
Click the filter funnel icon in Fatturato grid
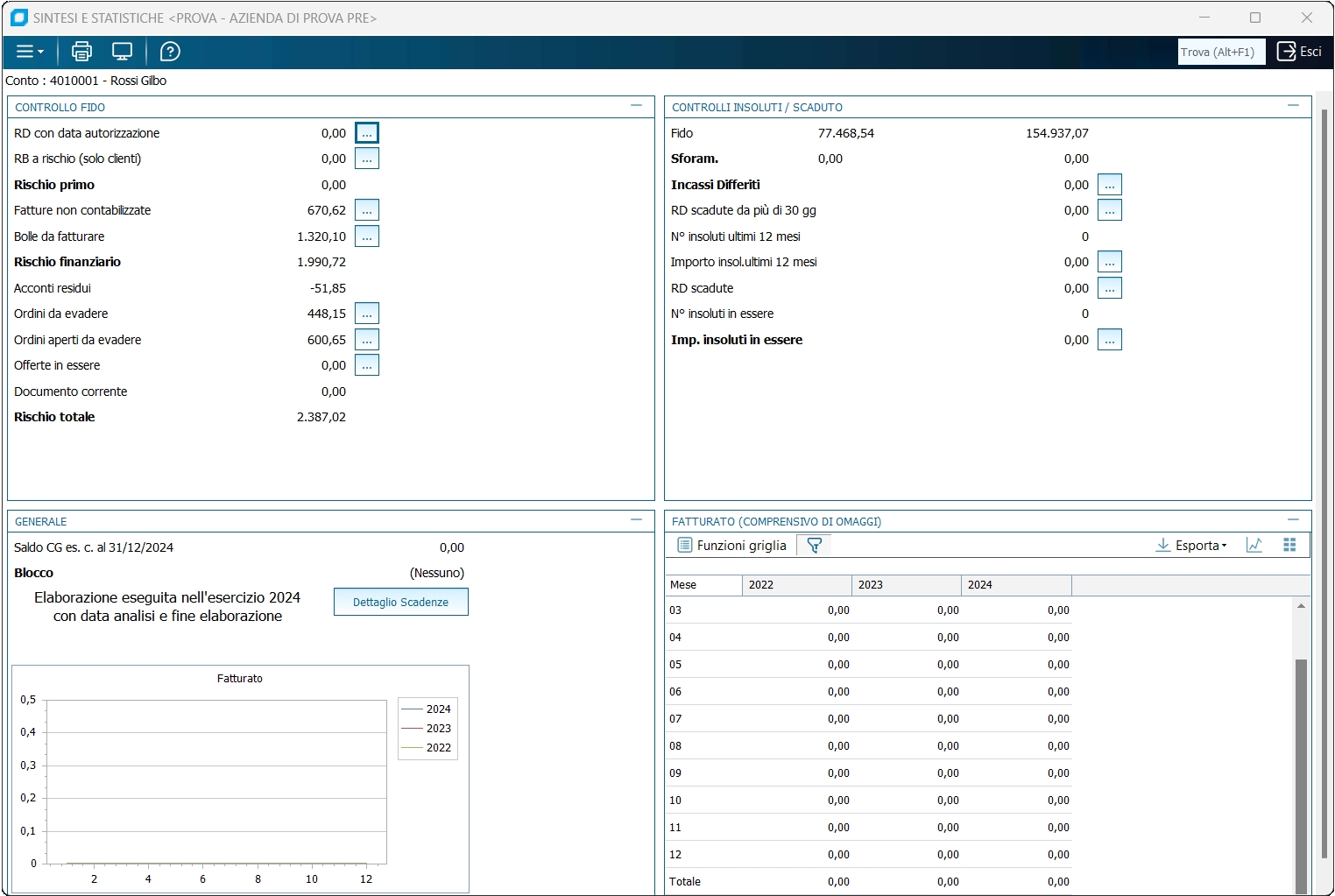point(814,546)
